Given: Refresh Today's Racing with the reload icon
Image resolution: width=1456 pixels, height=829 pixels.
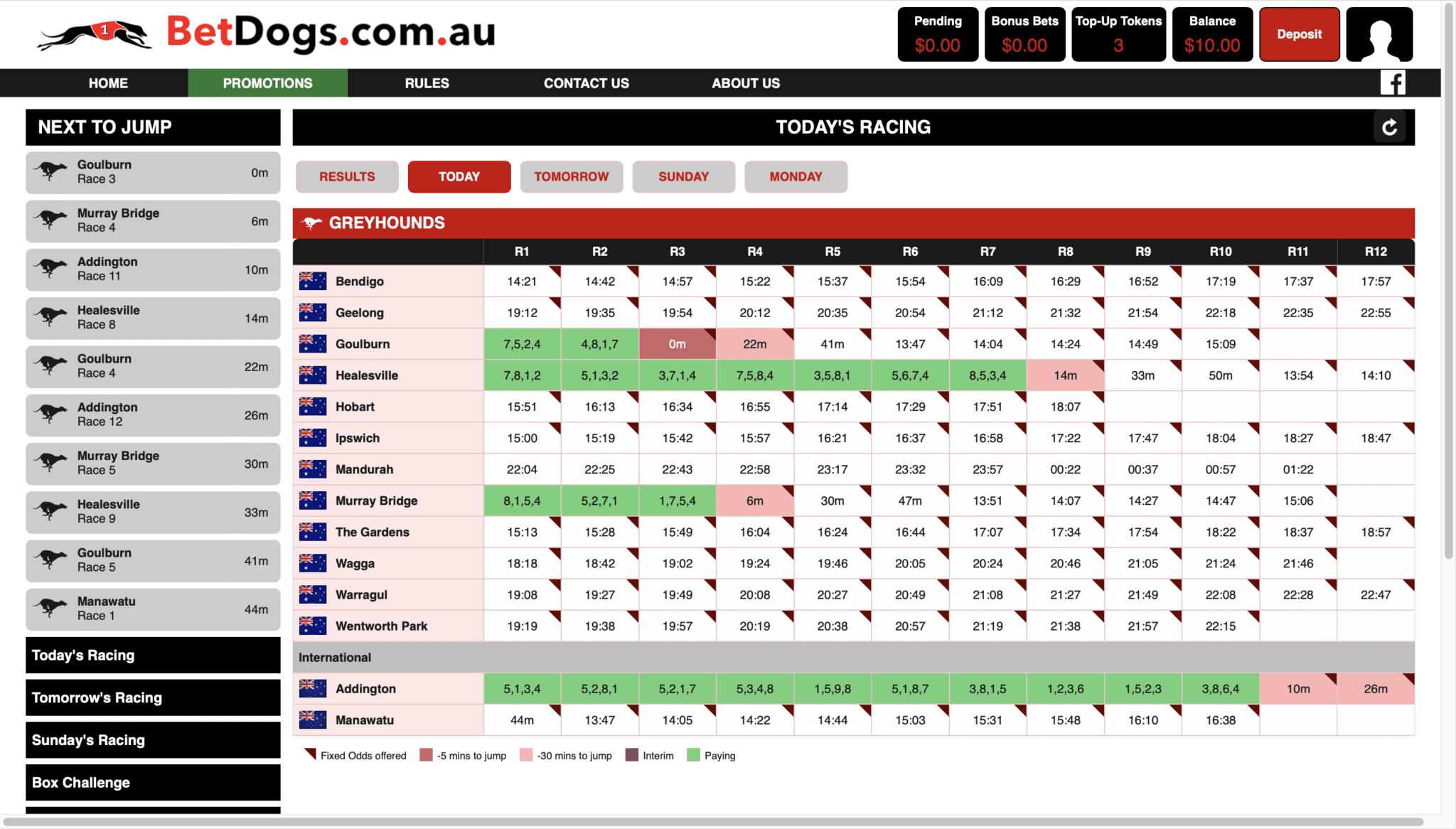Looking at the screenshot, I should [x=1389, y=127].
